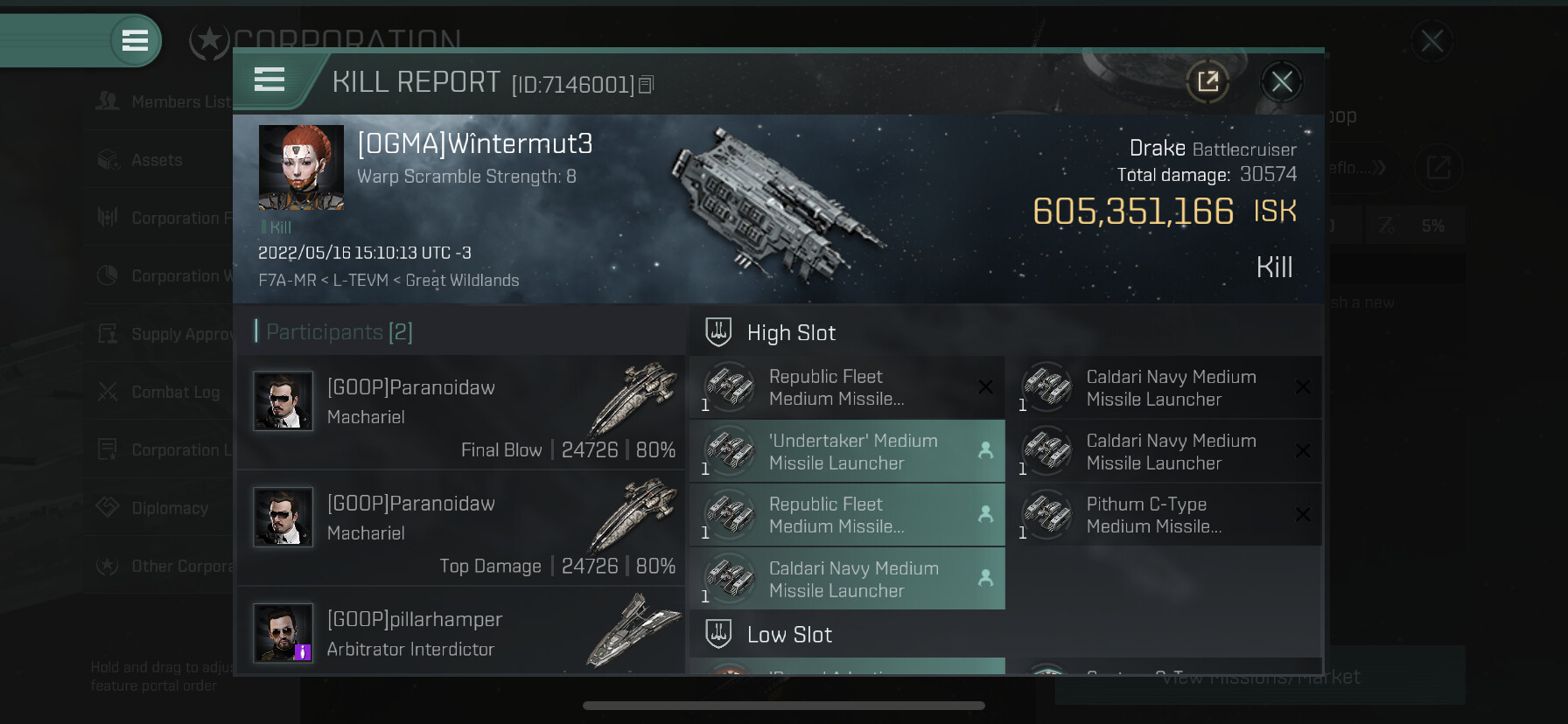Screen dimensions: 1568x724
Task: Open main menu button at top-left
Action: click(135, 40)
